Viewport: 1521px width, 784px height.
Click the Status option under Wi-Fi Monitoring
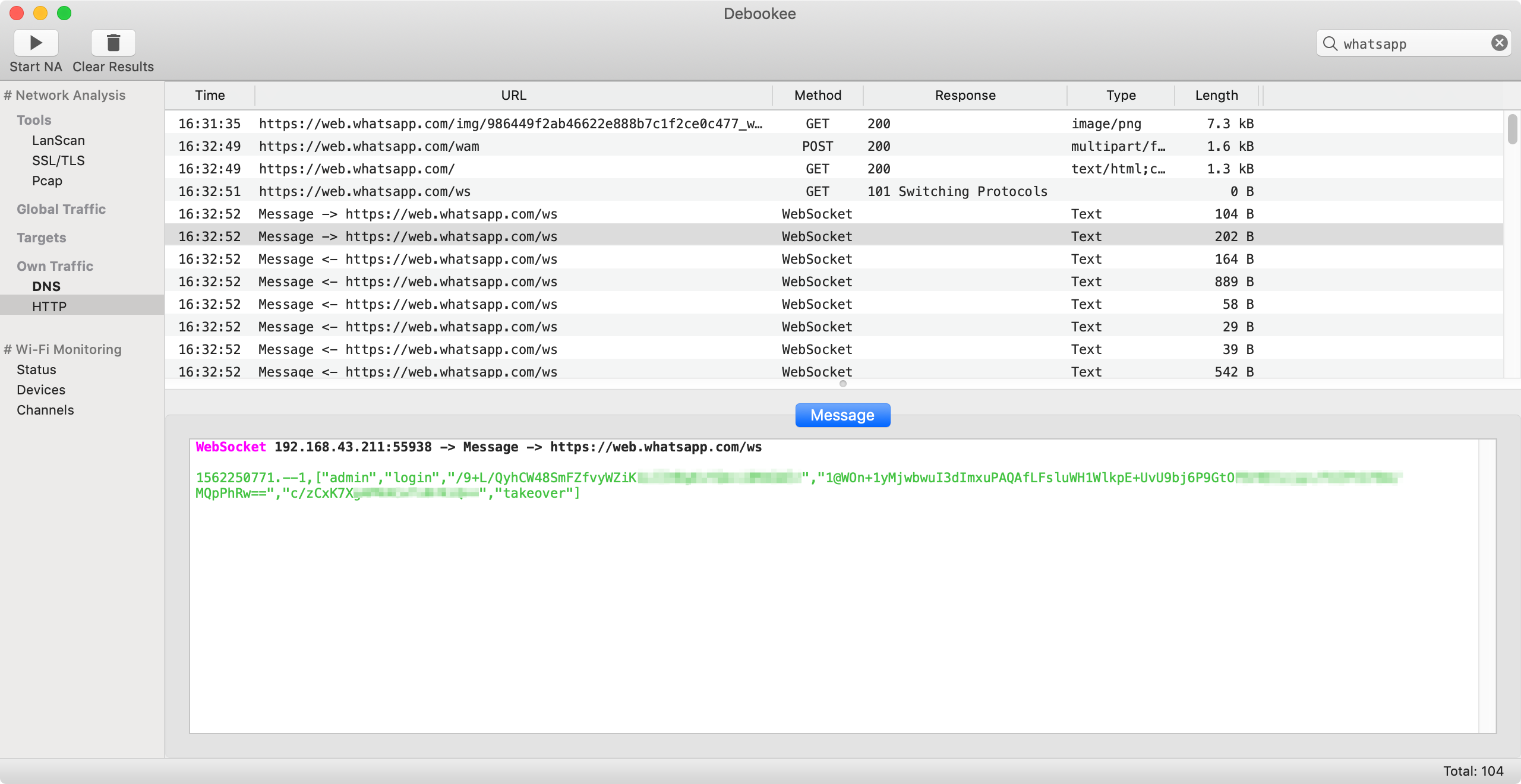coord(35,369)
